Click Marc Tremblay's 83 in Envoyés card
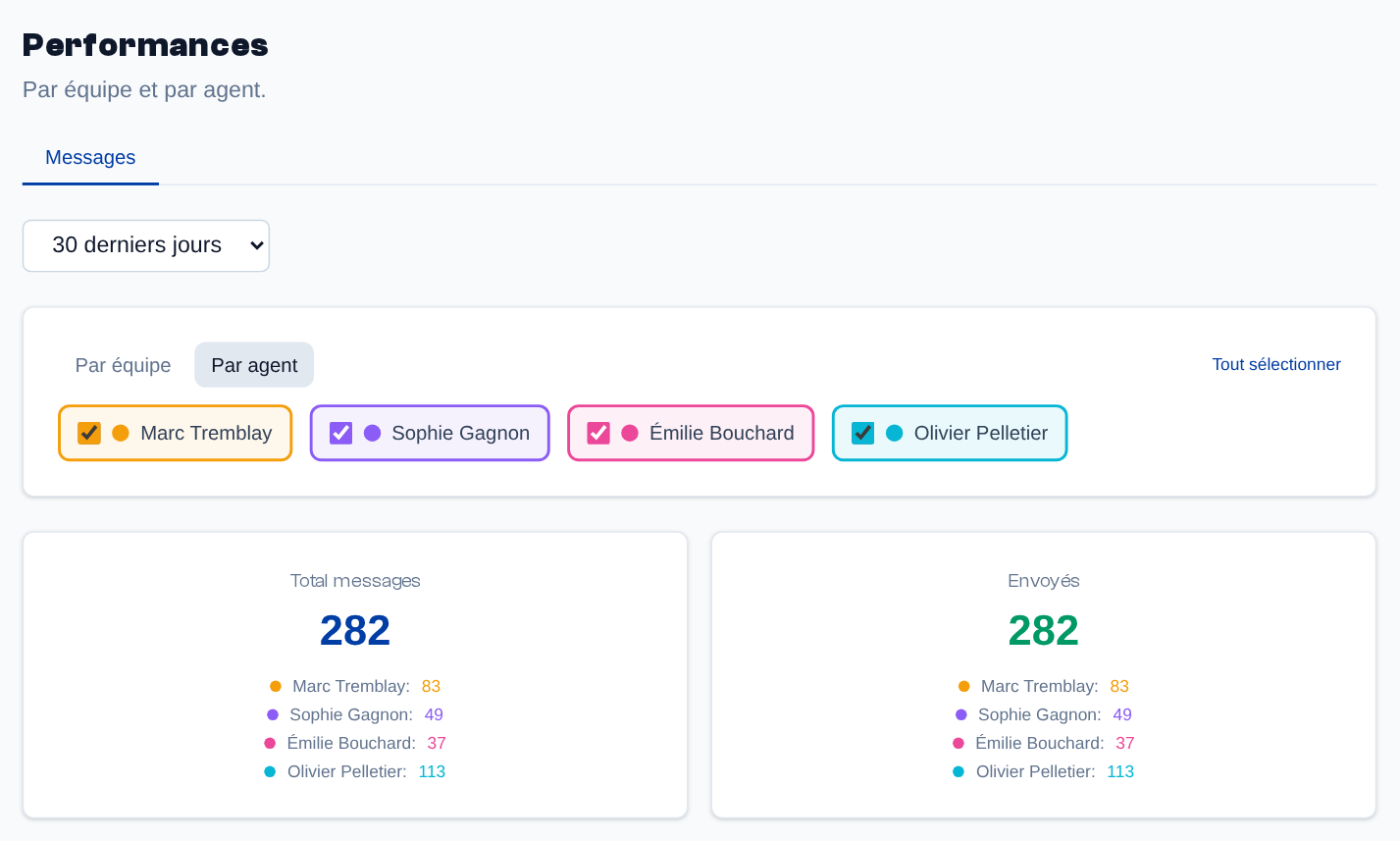 click(1119, 686)
